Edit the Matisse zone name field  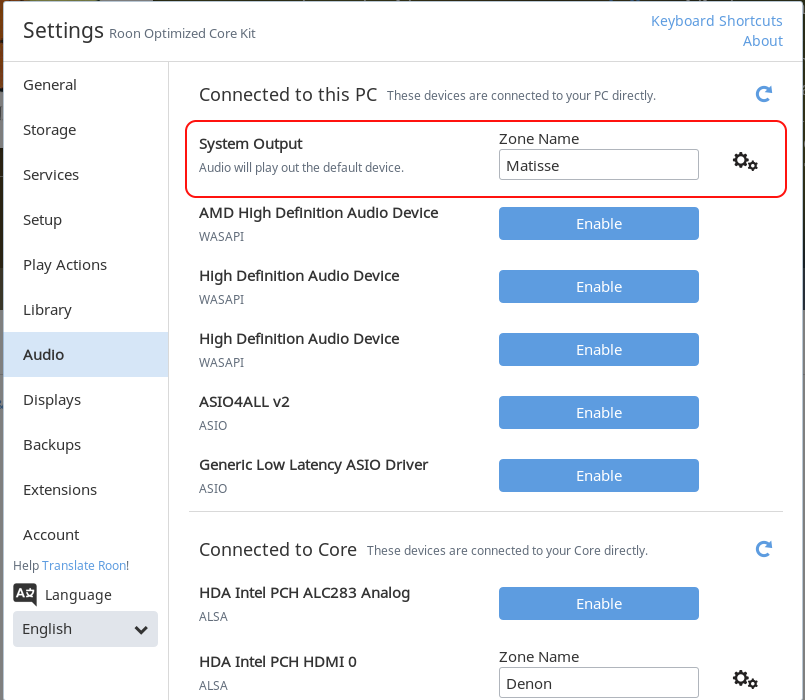[x=599, y=165]
